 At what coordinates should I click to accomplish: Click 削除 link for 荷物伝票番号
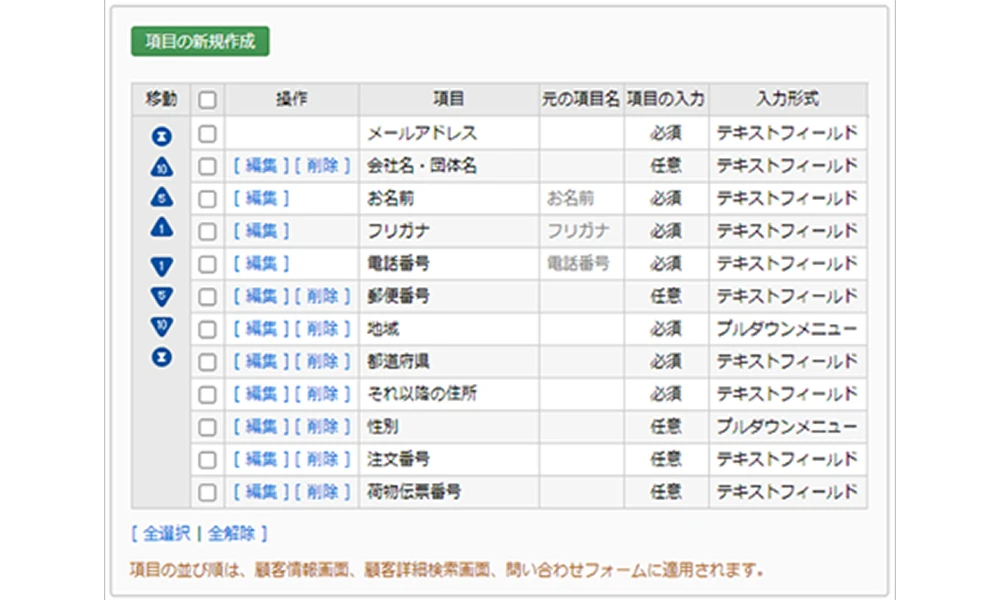point(322,492)
